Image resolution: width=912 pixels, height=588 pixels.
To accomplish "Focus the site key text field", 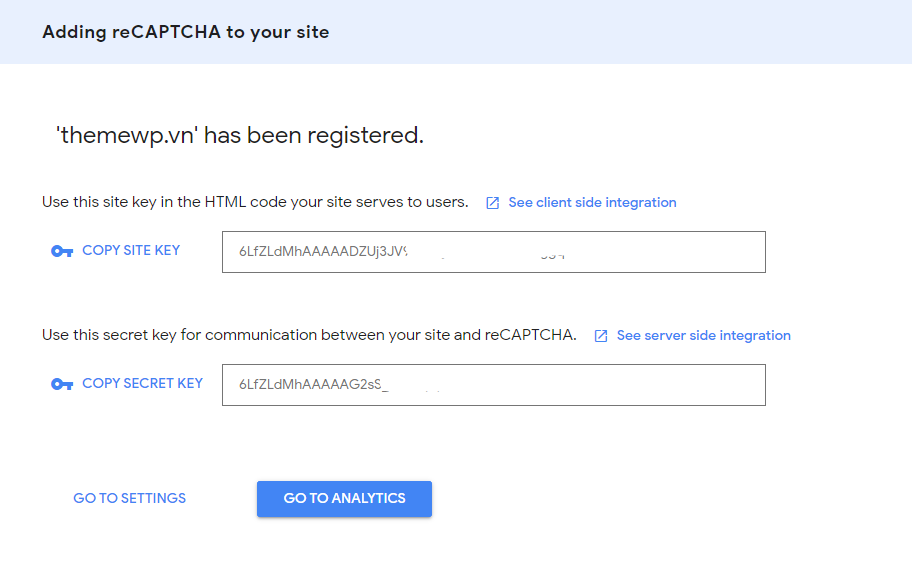I will pos(493,252).
